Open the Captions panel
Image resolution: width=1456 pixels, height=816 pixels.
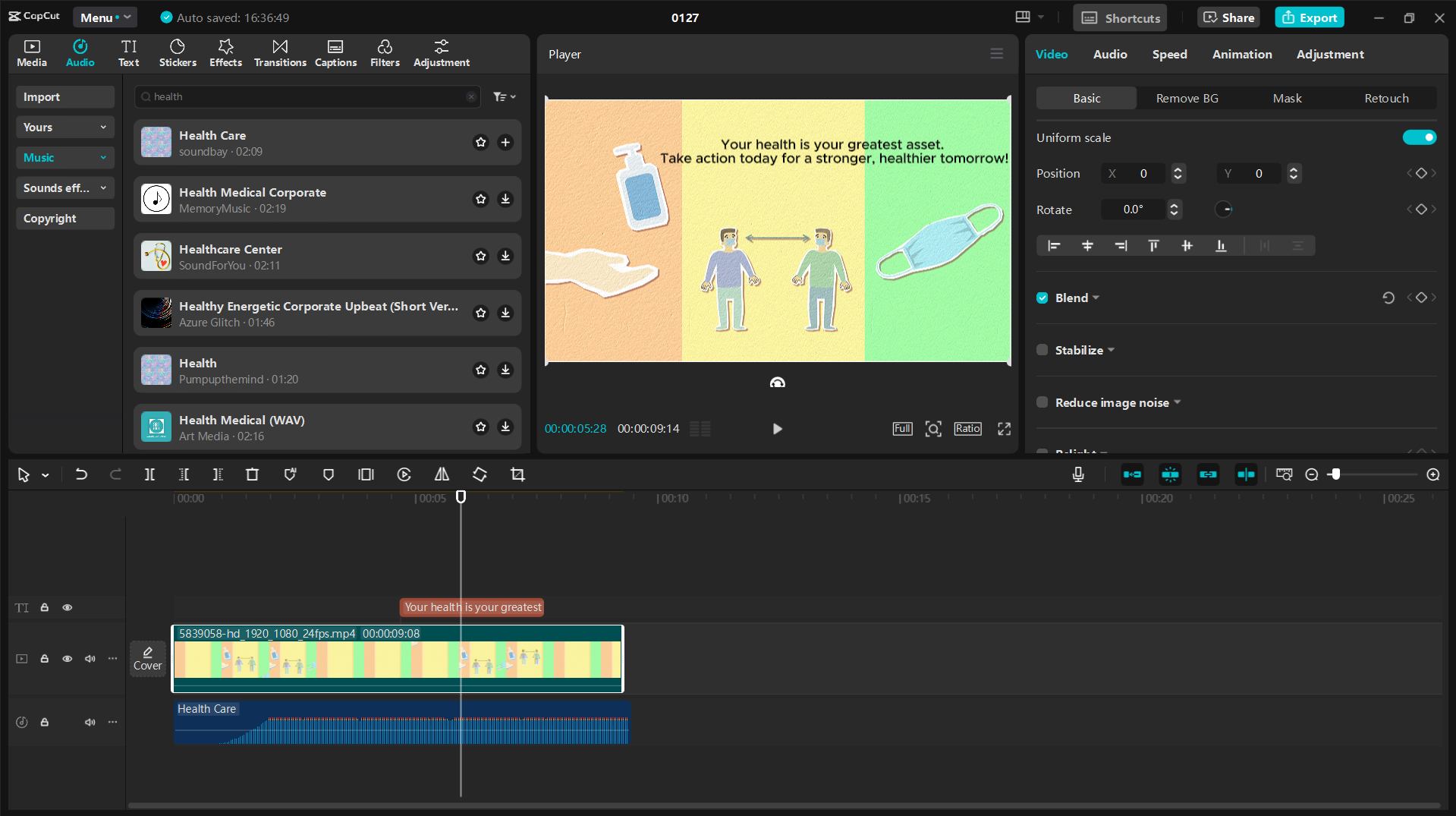click(x=335, y=52)
